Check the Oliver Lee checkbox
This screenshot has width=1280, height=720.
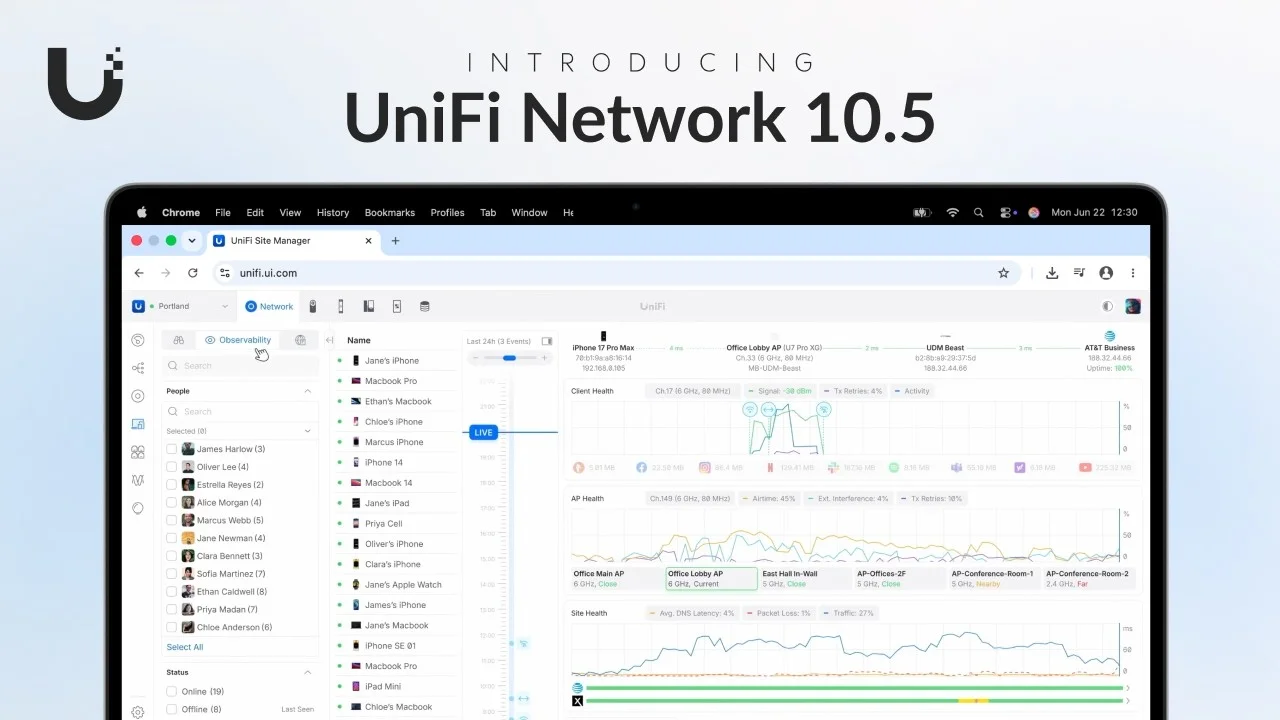[172, 467]
